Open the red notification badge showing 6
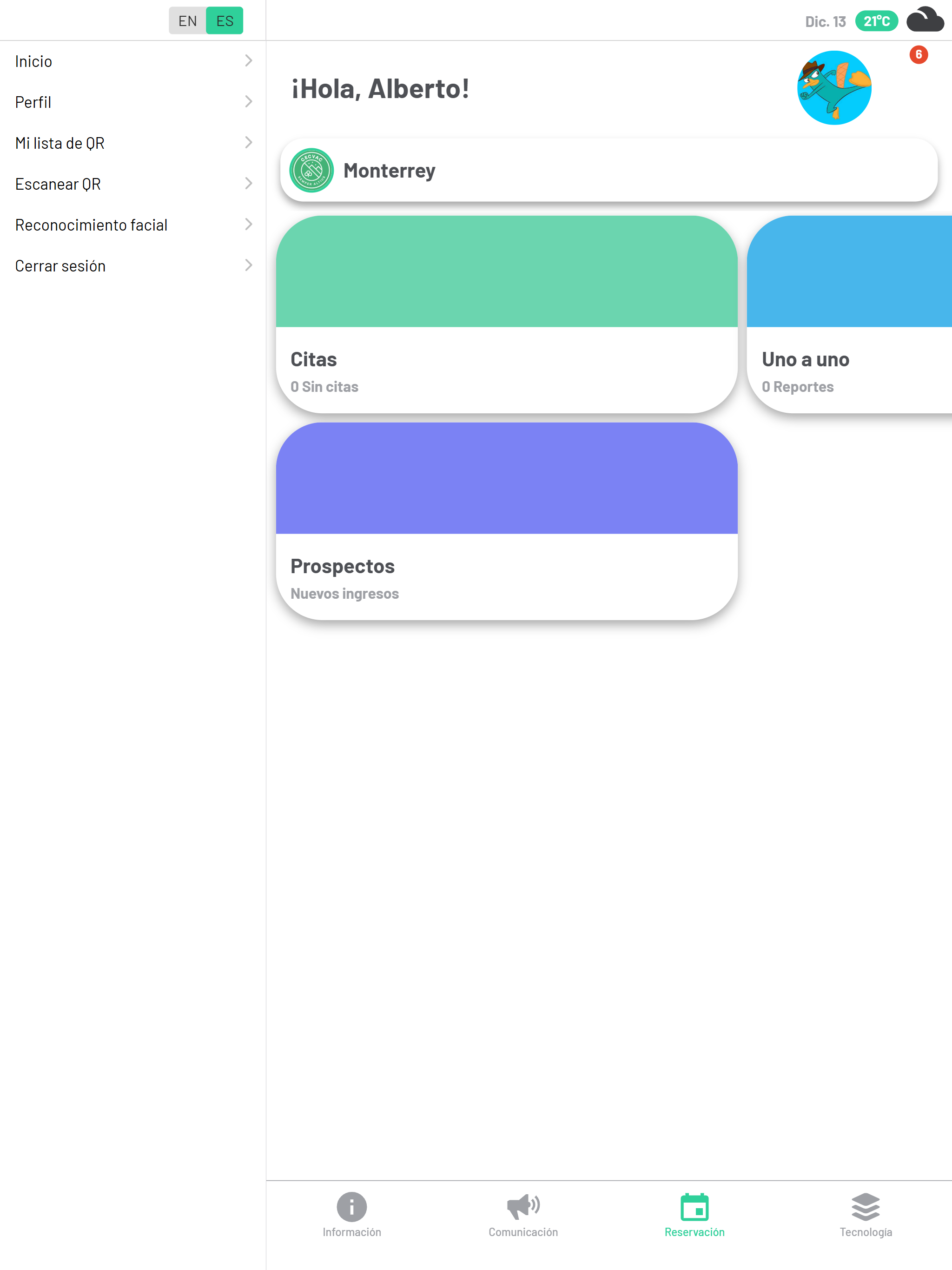The width and height of the screenshot is (952, 1270). (x=918, y=54)
